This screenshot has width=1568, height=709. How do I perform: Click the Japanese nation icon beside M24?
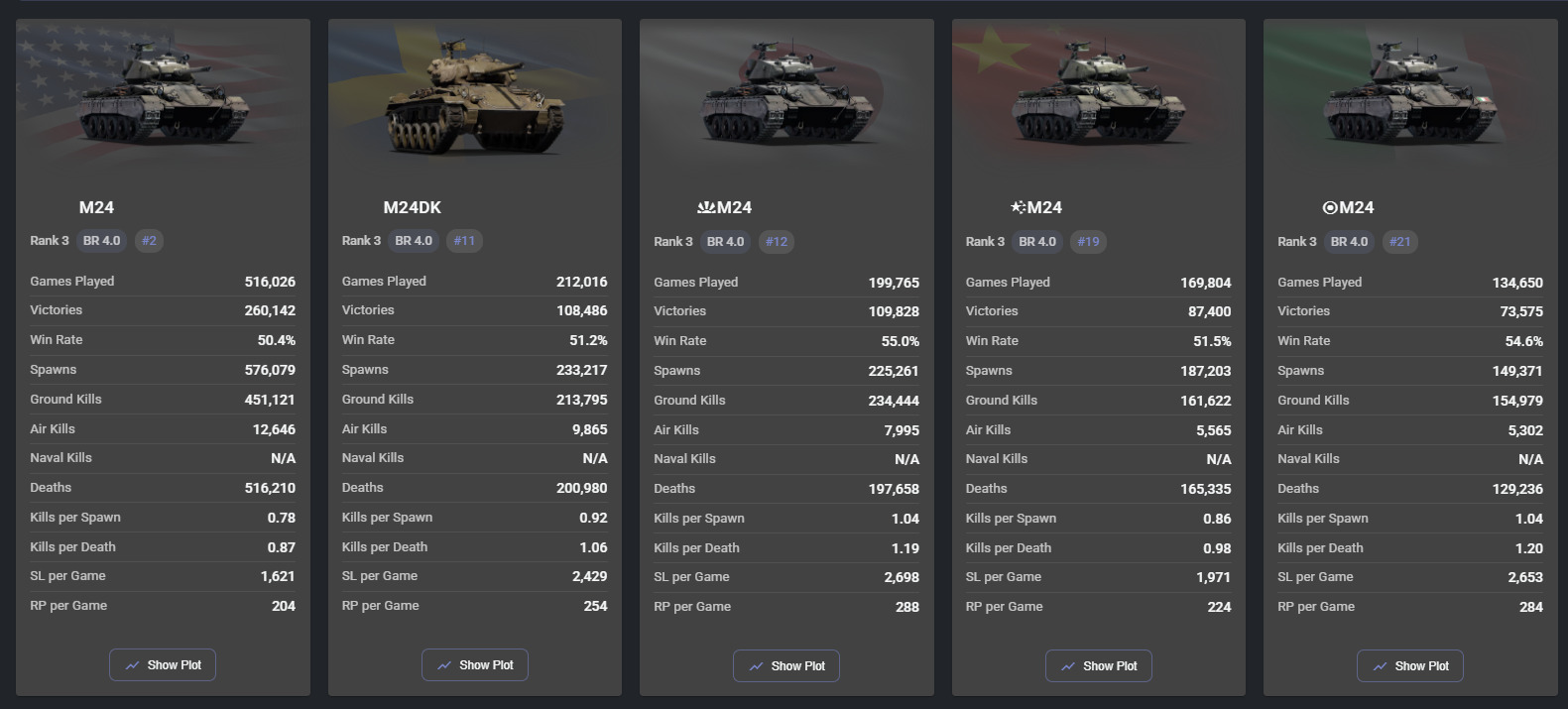click(706, 207)
